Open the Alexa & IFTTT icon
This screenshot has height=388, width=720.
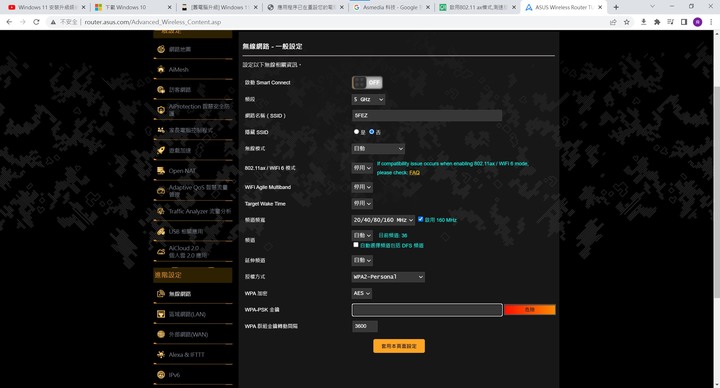[x=161, y=354]
